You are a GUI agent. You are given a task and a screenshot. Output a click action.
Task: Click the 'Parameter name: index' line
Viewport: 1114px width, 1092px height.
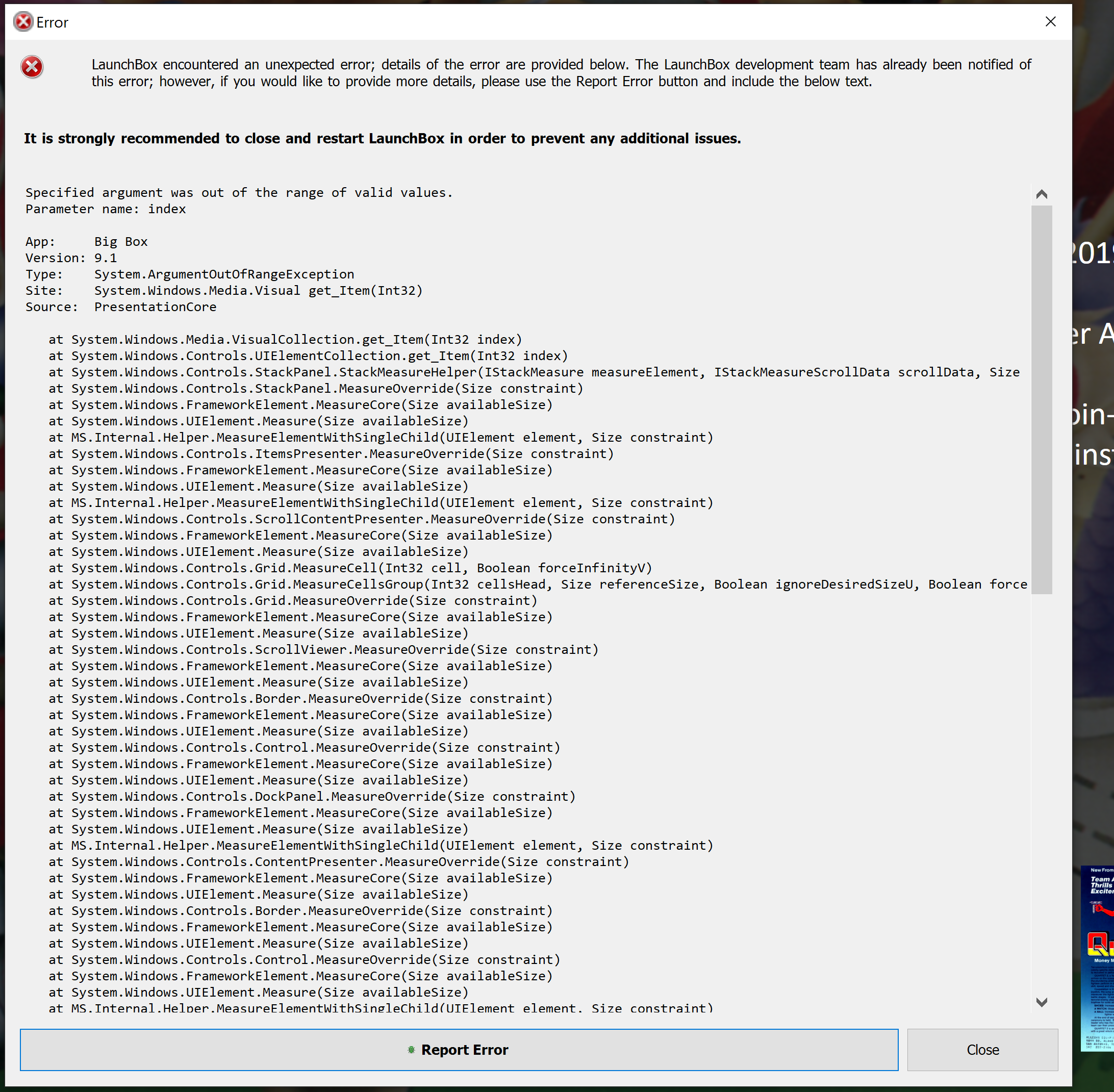106,209
